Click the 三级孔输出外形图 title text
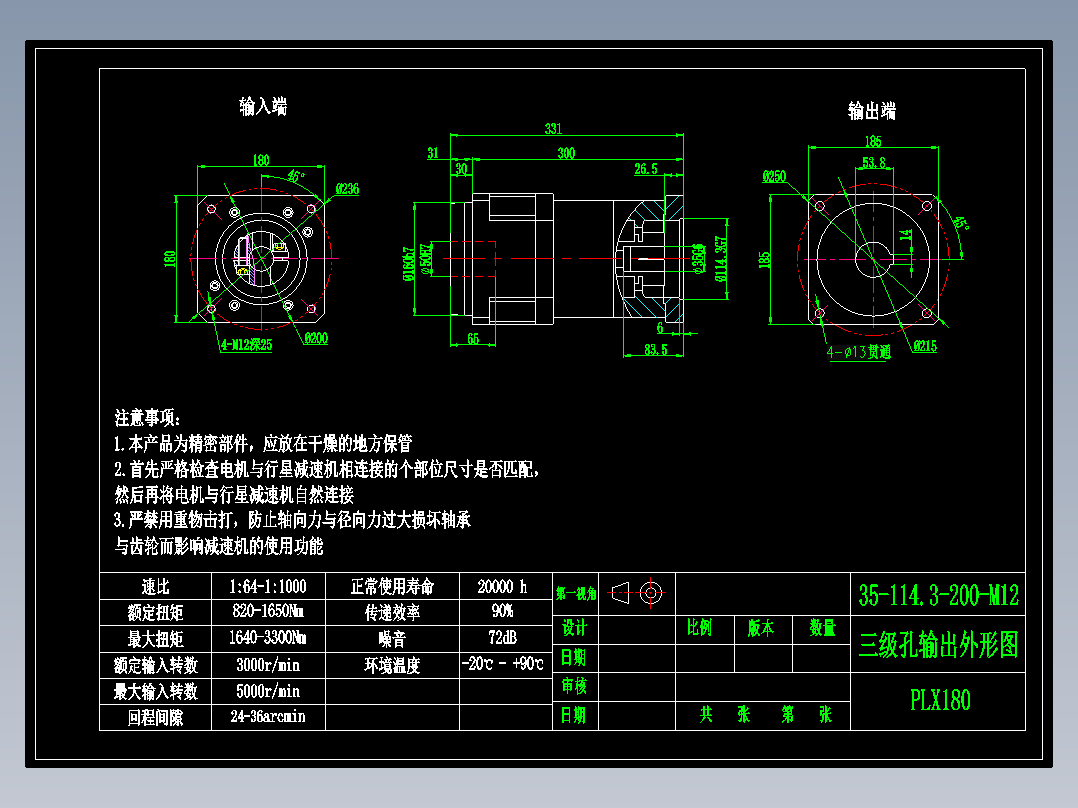This screenshot has width=1078, height=808. (x=939, y=645)
